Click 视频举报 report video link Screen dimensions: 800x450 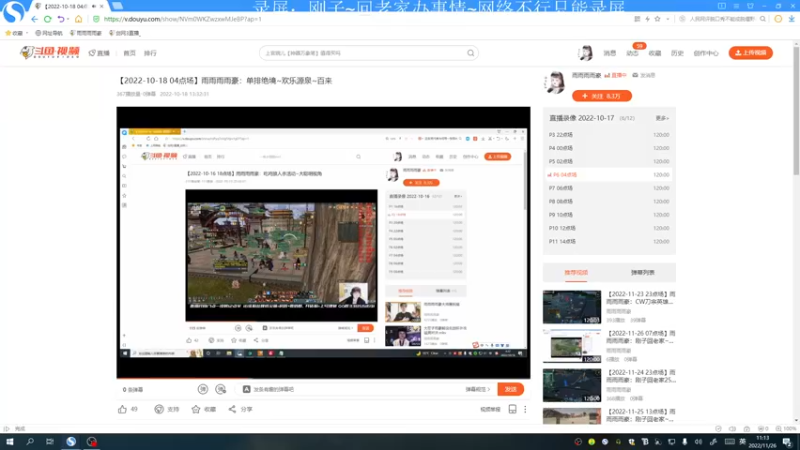[490, 409]
